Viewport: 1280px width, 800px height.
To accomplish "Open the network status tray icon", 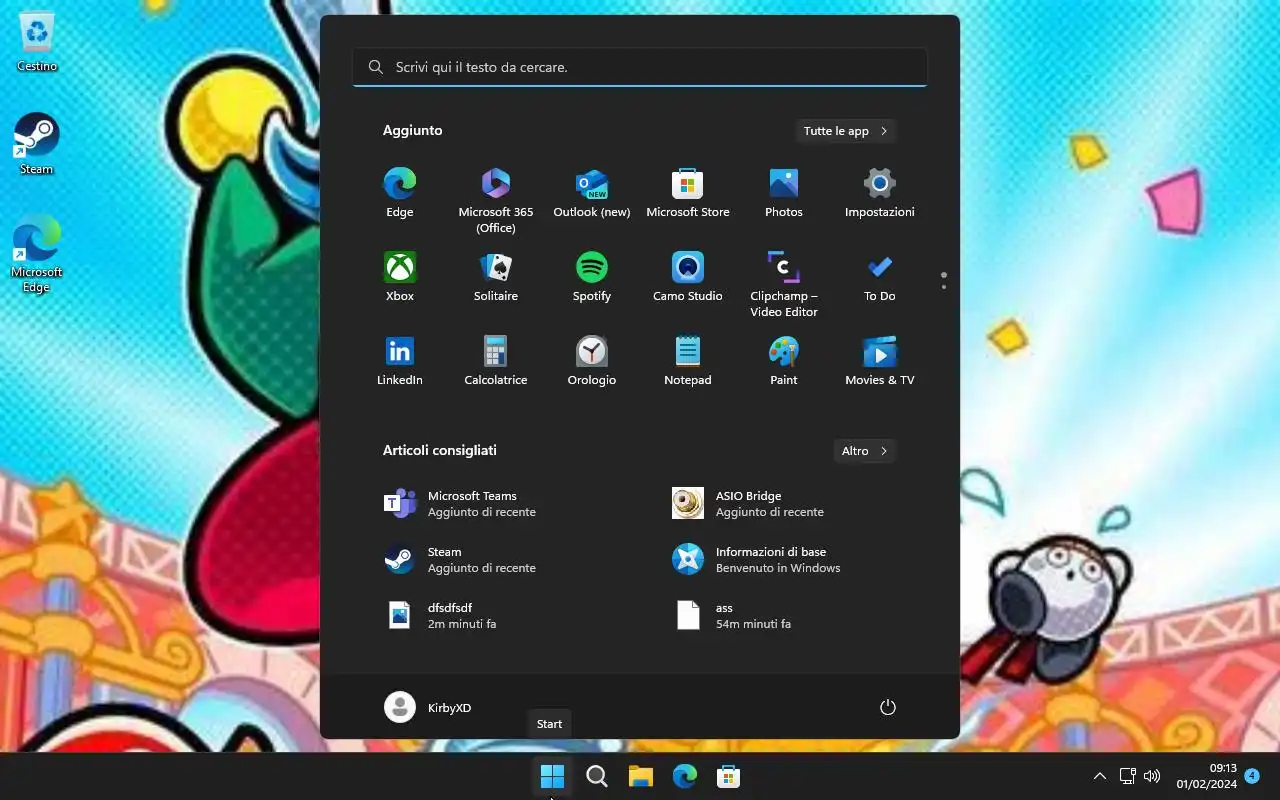I will point(1128,776).
